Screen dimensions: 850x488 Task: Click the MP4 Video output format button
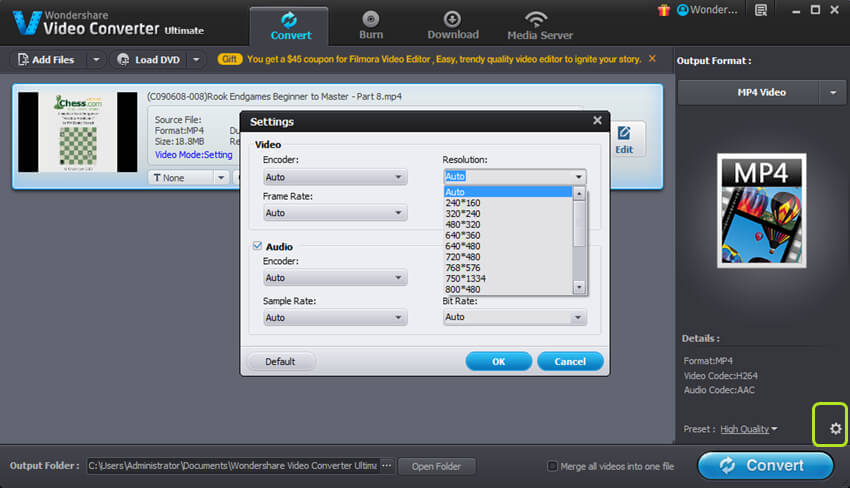[x=749, y=93]
